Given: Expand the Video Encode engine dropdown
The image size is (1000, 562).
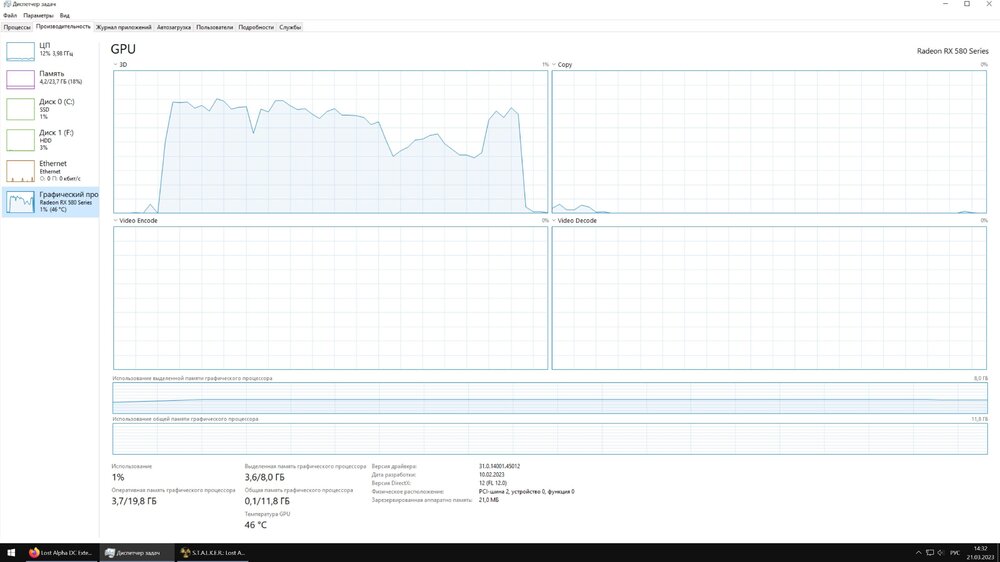Looking at the screenshot, I should click(x=117, y=221).
